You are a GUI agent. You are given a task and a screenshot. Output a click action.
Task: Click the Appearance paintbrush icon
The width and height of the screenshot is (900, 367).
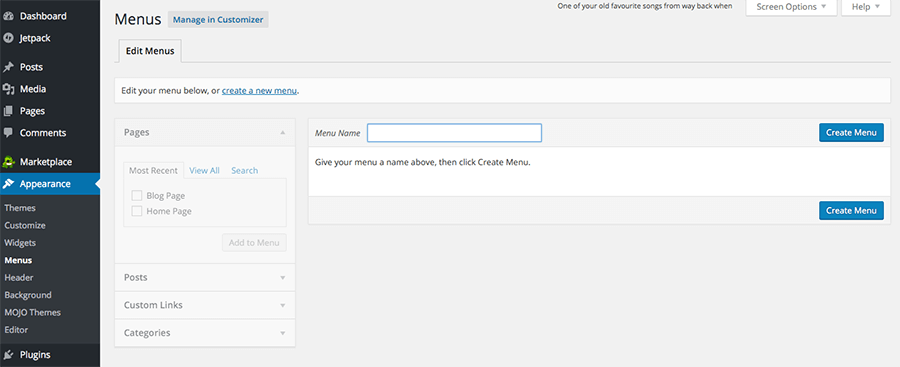coord(8,184)
